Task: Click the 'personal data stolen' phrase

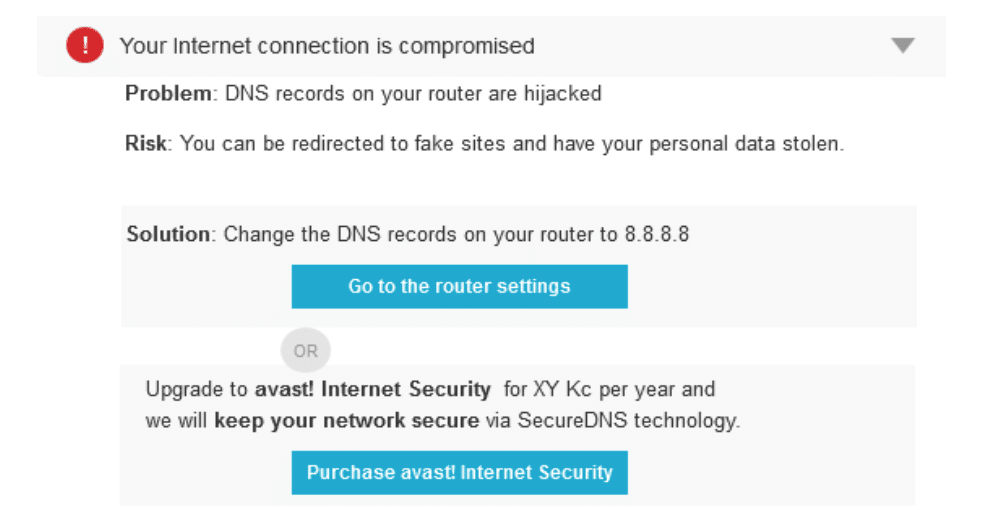Action: tap(745, 144)
